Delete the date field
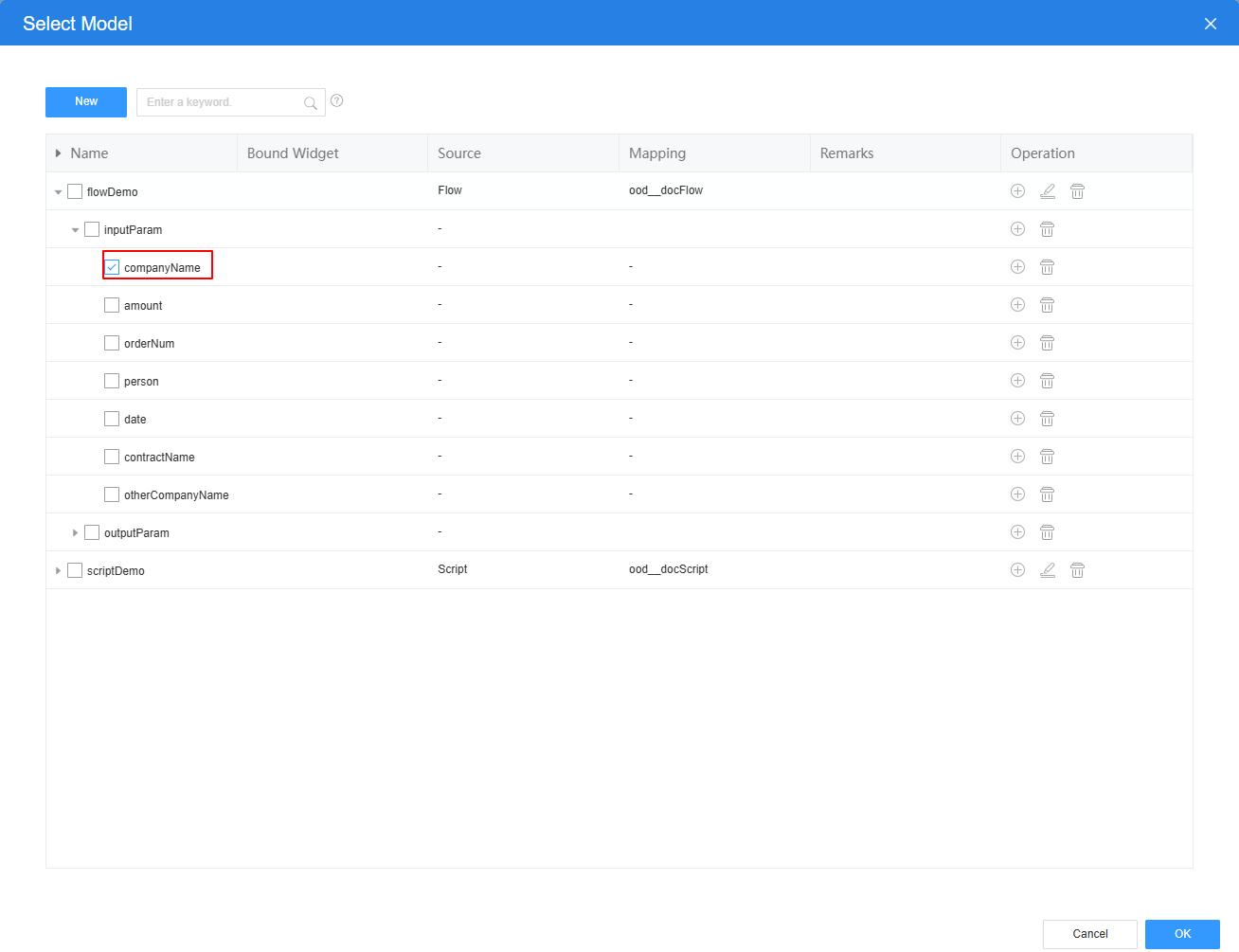The image size is (1239, 952). point(1047,418)
